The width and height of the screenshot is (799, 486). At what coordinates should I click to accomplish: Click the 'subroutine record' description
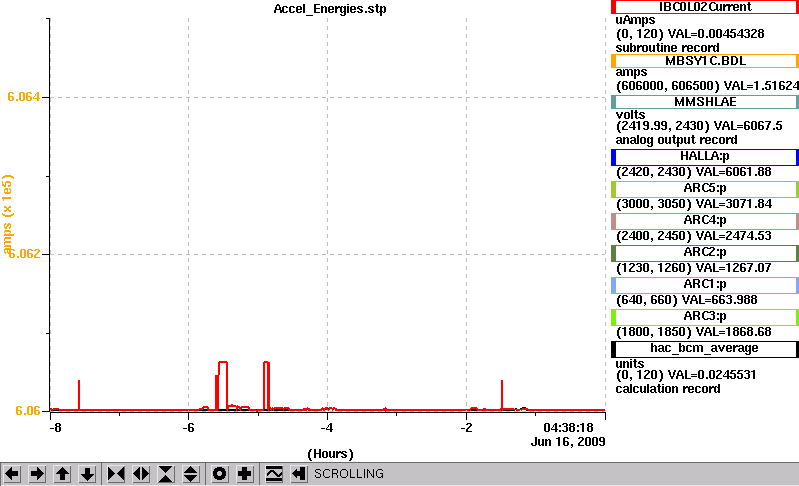(668, 48)
